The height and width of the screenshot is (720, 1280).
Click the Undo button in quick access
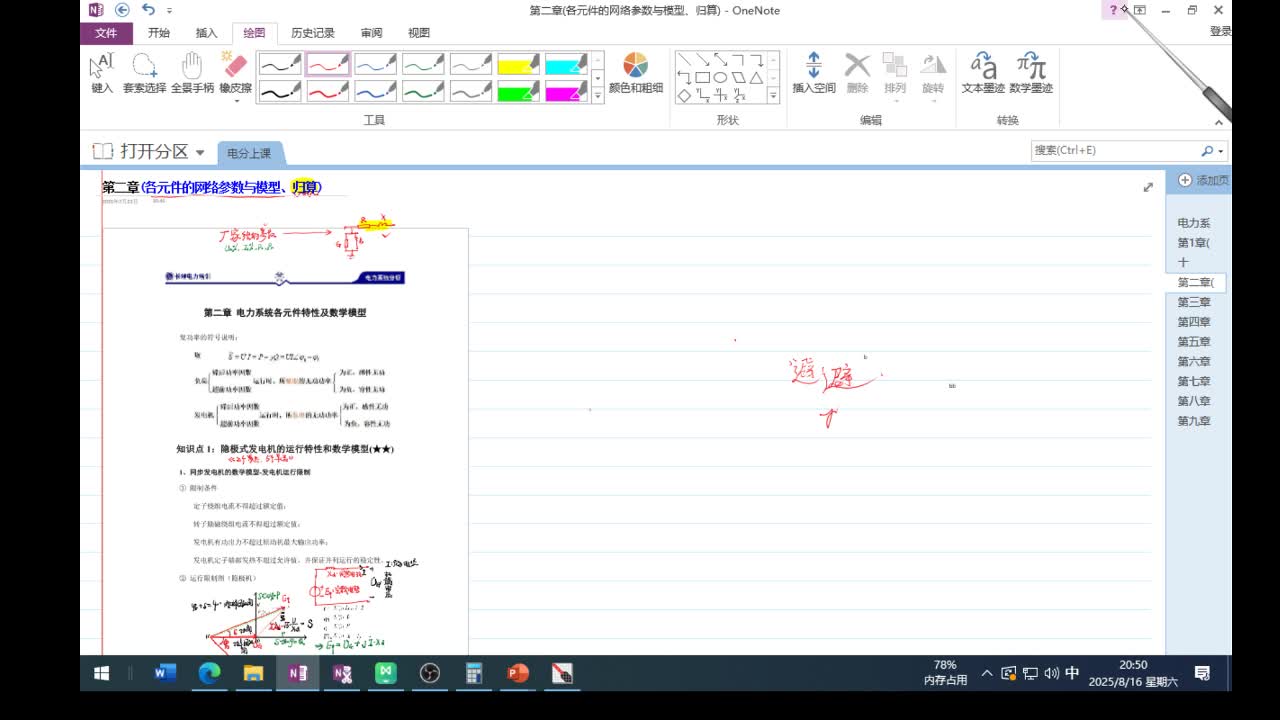pos(149,10)
